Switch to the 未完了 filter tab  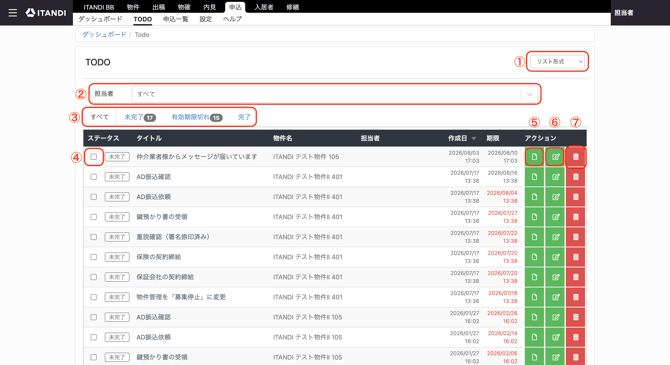[x=140, y=117]
